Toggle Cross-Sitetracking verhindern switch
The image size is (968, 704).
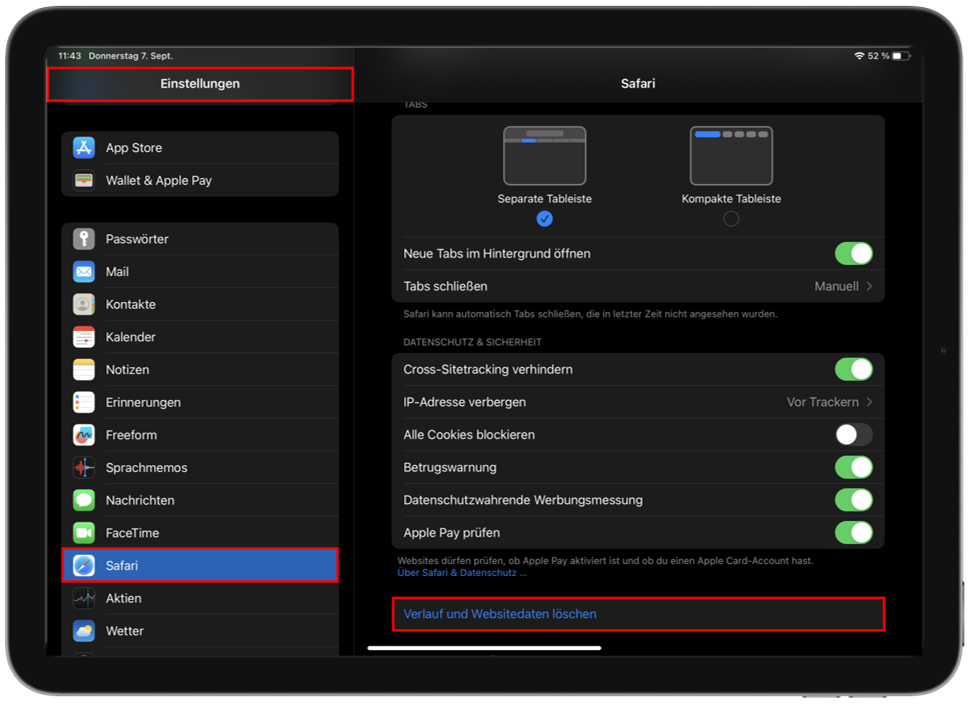pyautogui.click(x=854, y=369)
